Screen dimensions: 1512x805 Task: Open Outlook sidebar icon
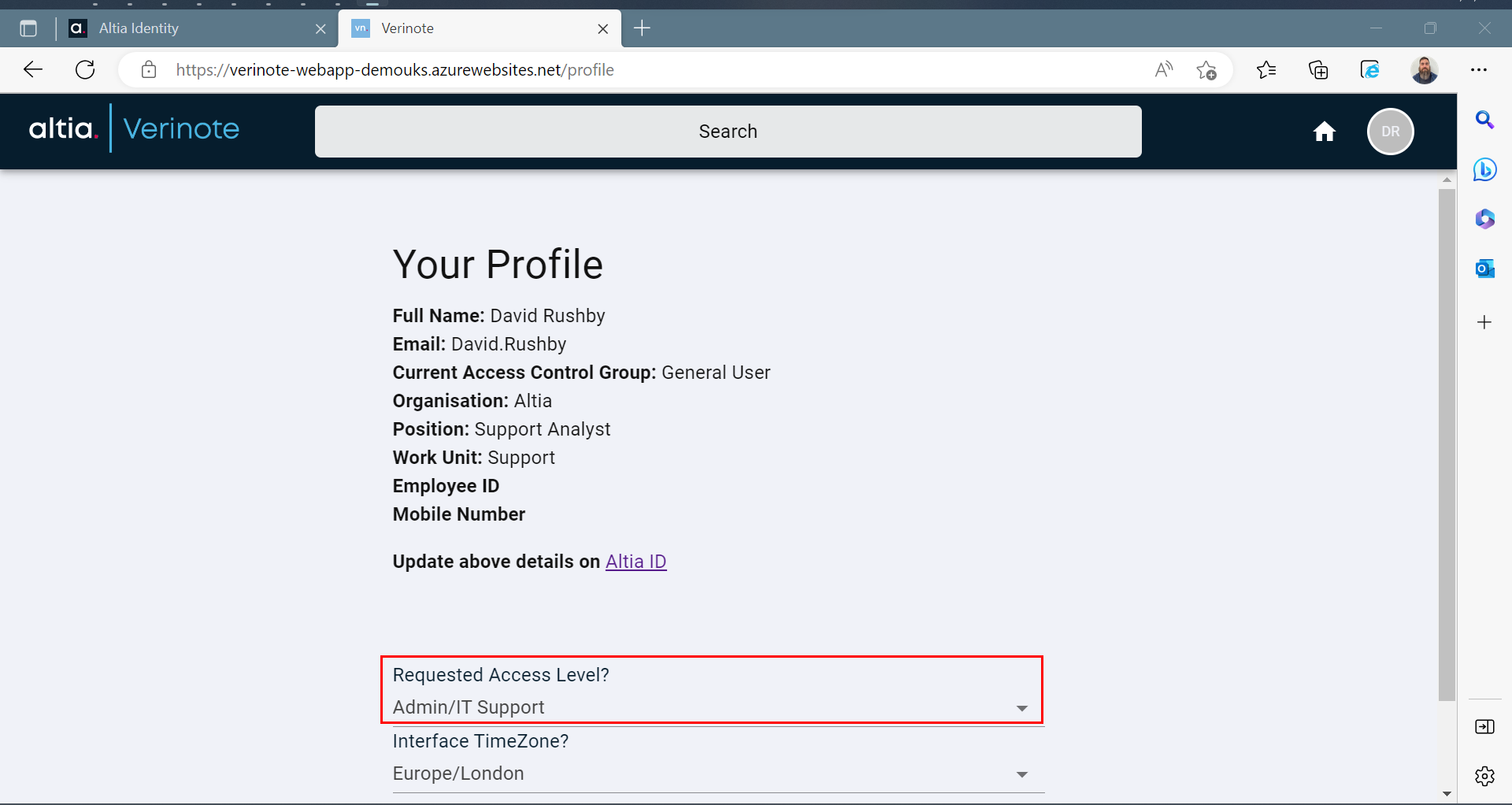click(x=1484, y=269)
